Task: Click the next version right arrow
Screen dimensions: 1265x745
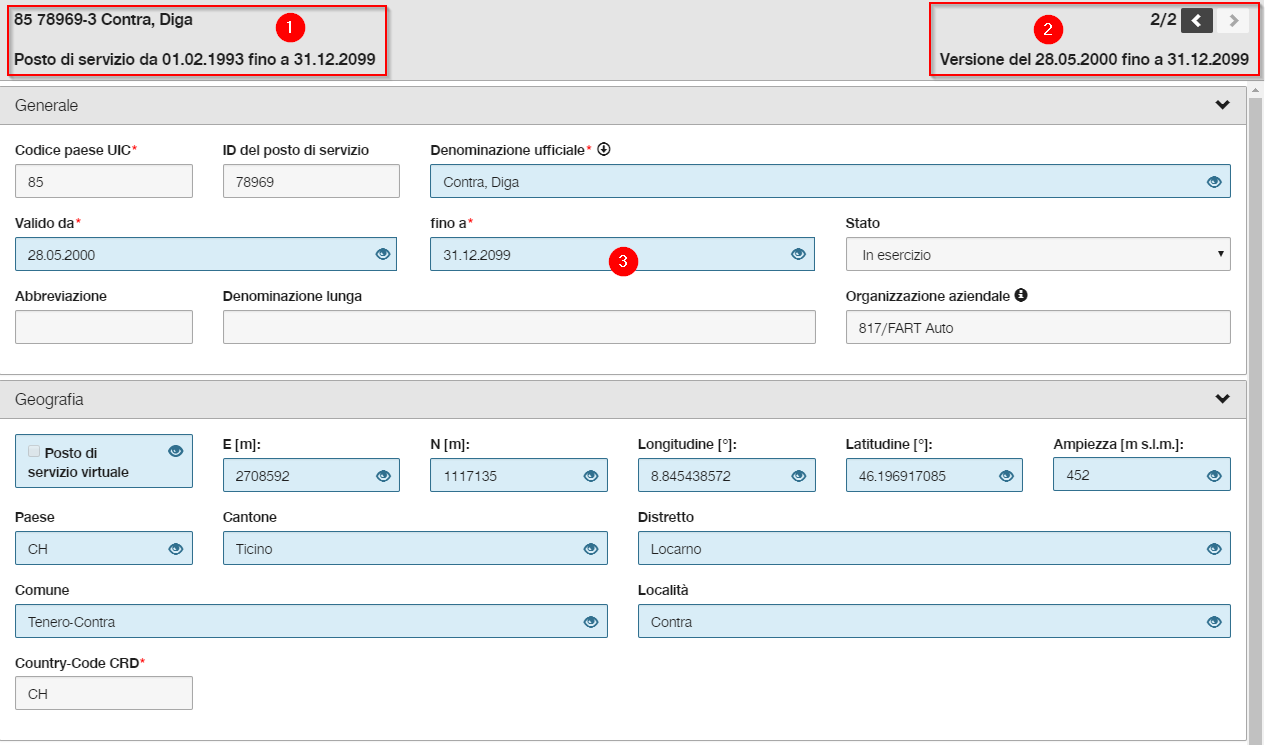Action: pos(1233,20)
